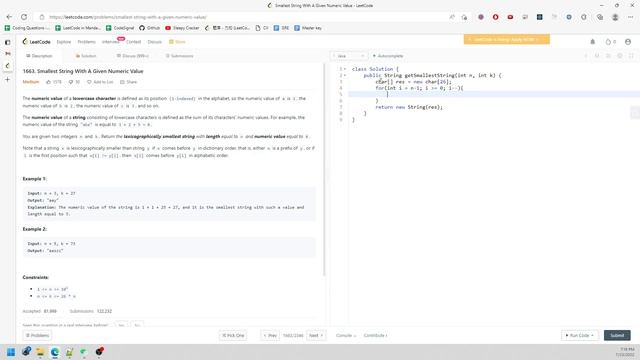Enter fullscreen editor mode icon

tap(631, 56)
